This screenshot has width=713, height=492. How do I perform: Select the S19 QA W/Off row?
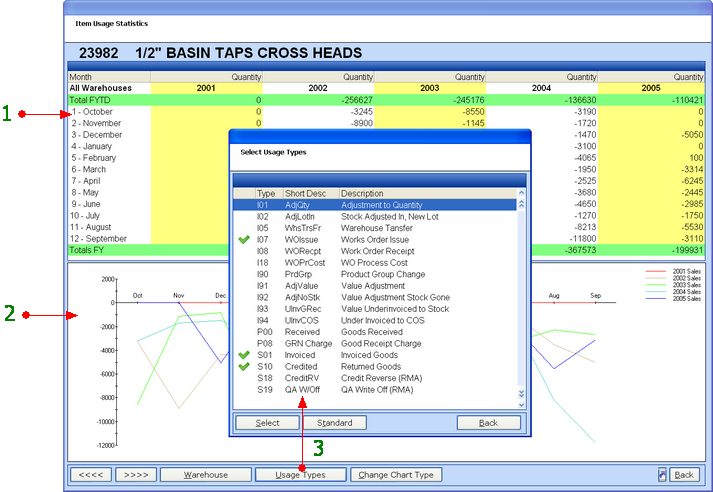point(375,390)
